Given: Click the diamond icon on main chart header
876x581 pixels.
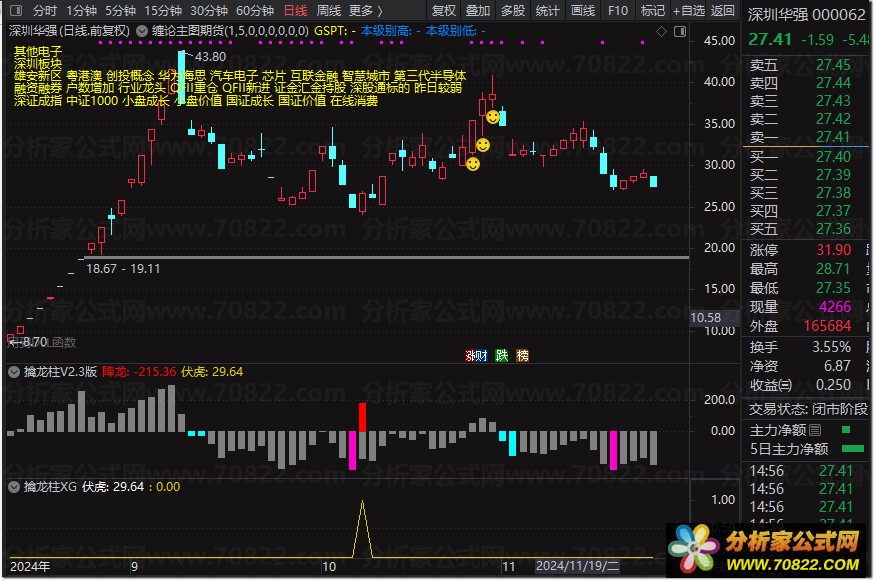Looking at the screenshot, I should pos(661,31).
